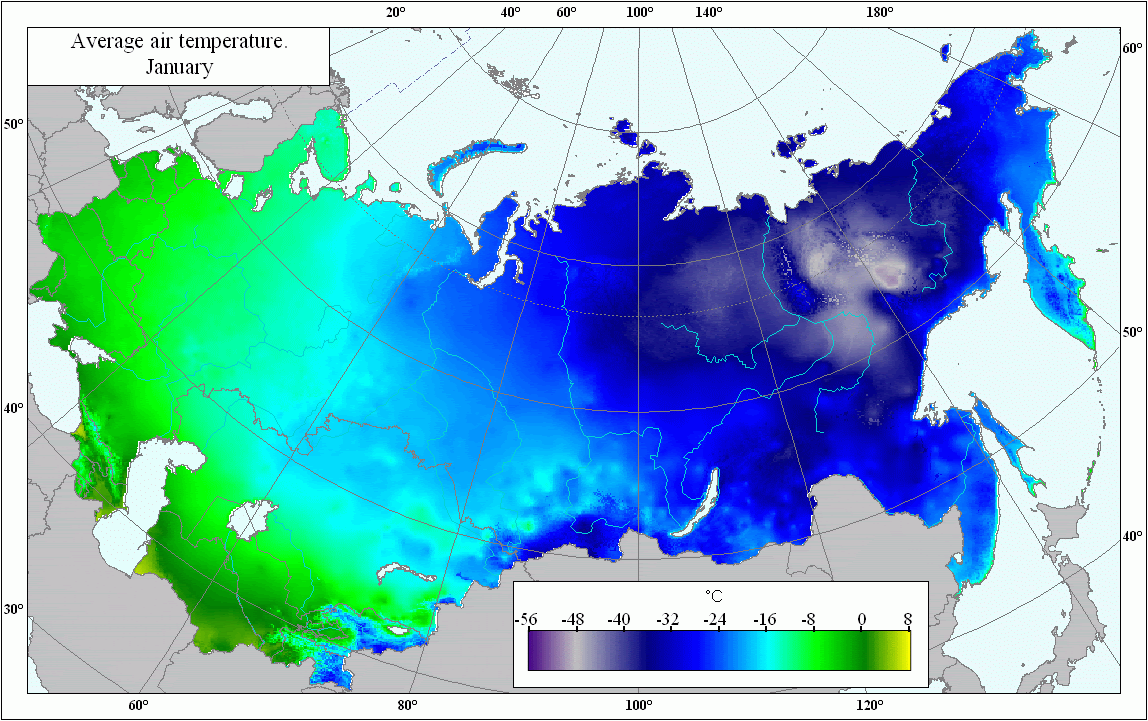This screenshot has height=721, width=1148.
Task: Click the "50°" label on the right edge
Action: 1133,332
